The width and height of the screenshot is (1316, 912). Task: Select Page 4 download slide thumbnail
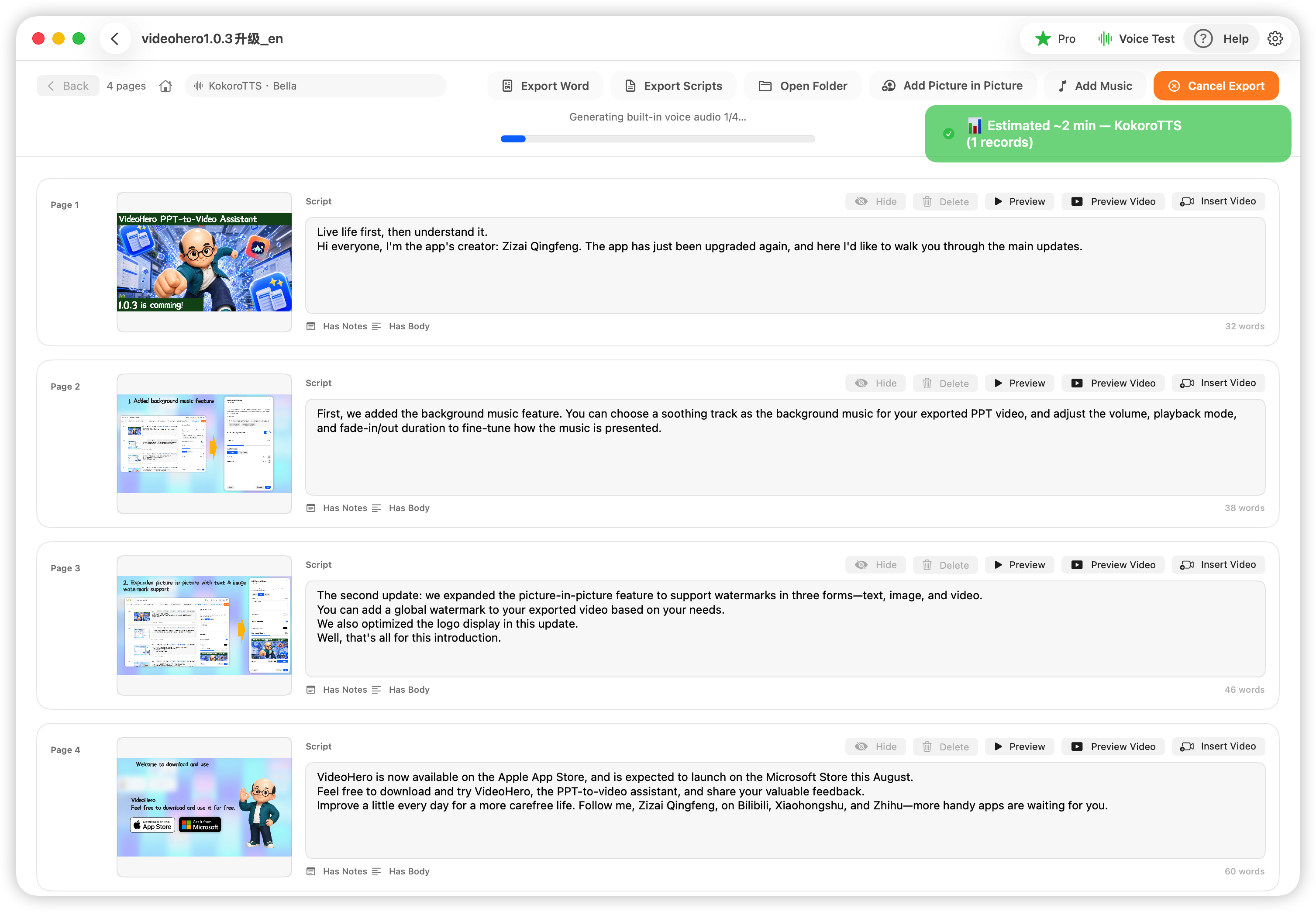pyautogui.click(x=204, y=807)
